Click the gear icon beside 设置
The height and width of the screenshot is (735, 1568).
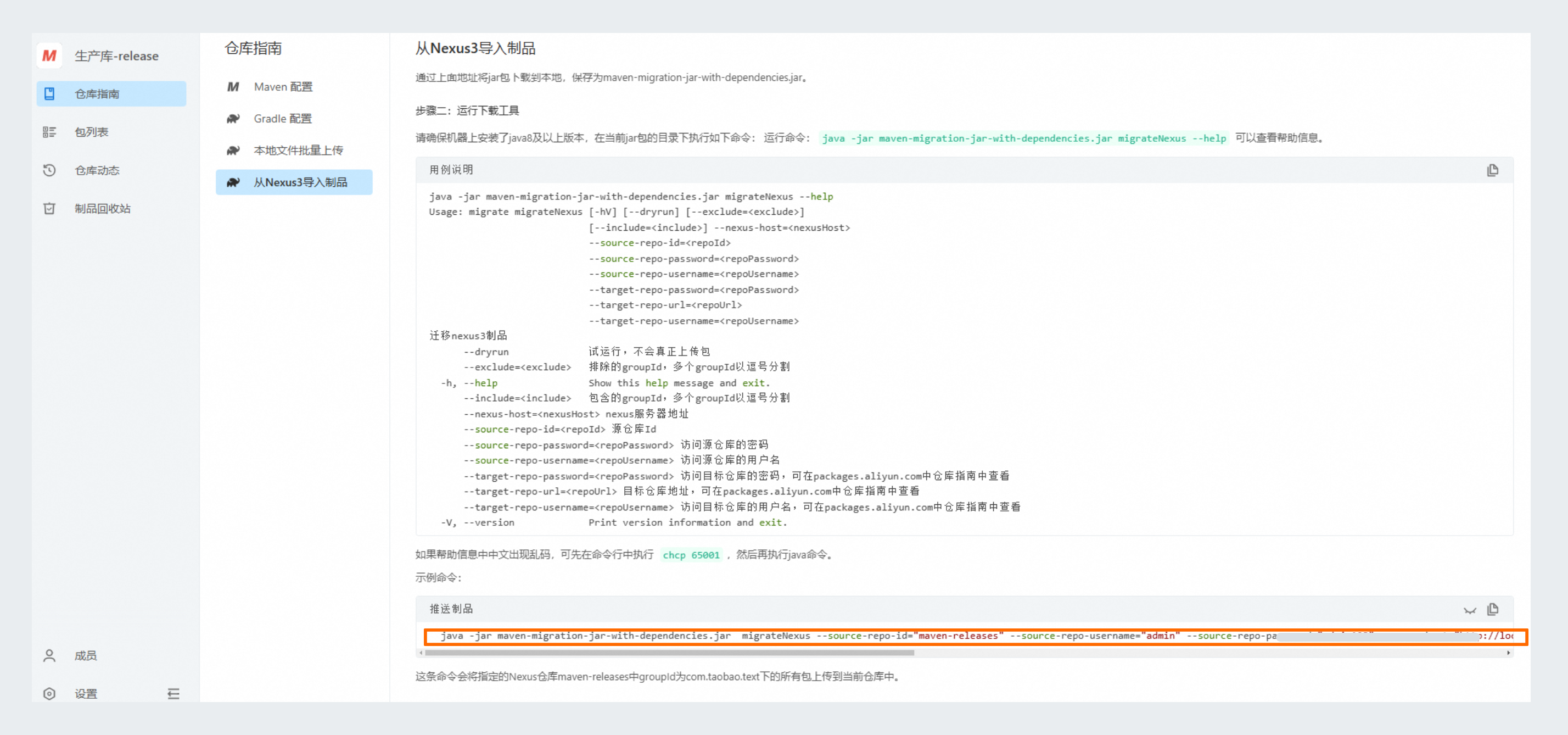coord(49,694)
